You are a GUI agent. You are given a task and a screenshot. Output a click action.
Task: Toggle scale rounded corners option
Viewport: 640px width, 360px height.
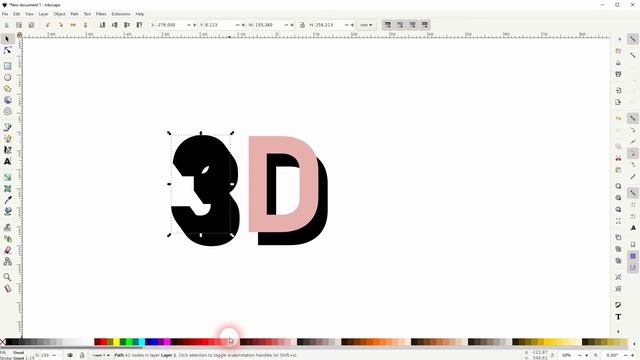pos(400,25)
